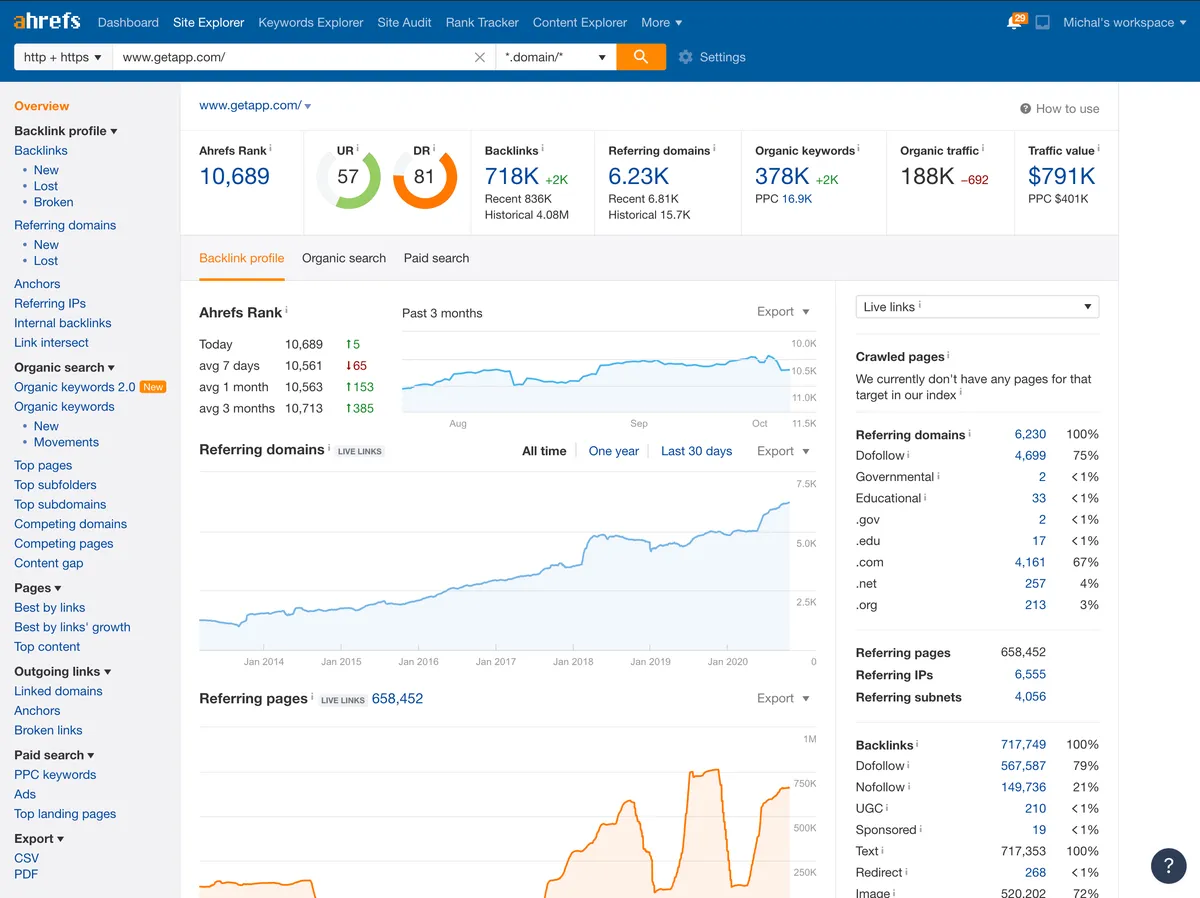Open Link intersect in sidebar

pyautogui.click(x=52, y=342)
